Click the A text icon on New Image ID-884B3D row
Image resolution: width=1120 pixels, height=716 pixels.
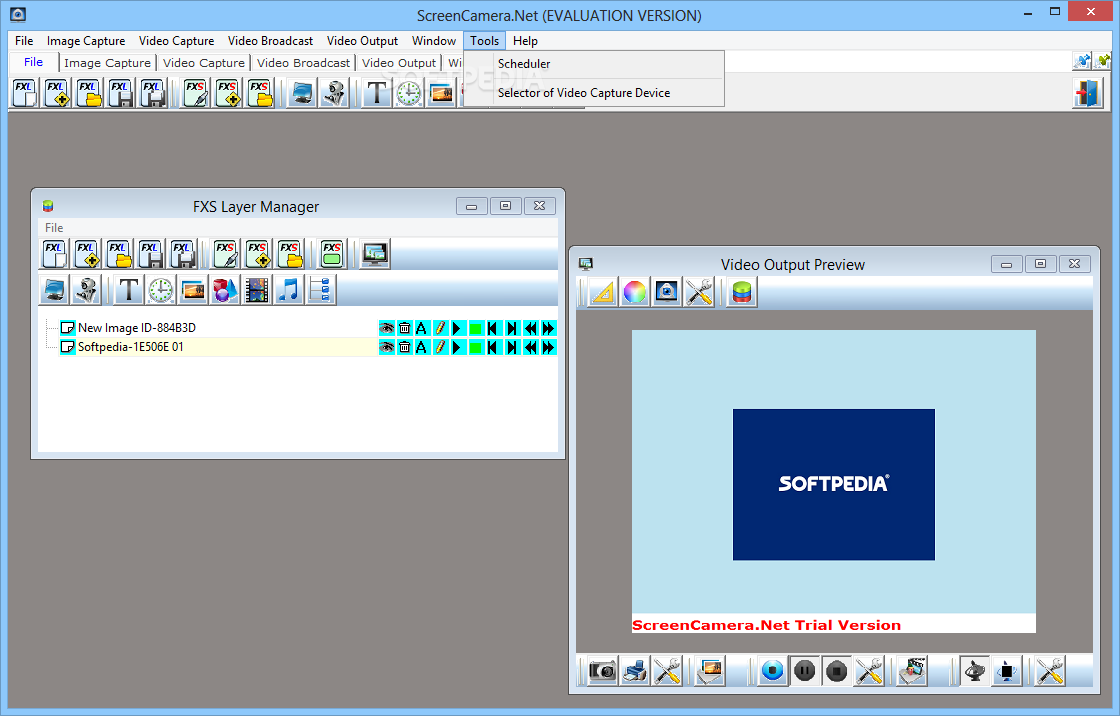[x=422, y=328]
